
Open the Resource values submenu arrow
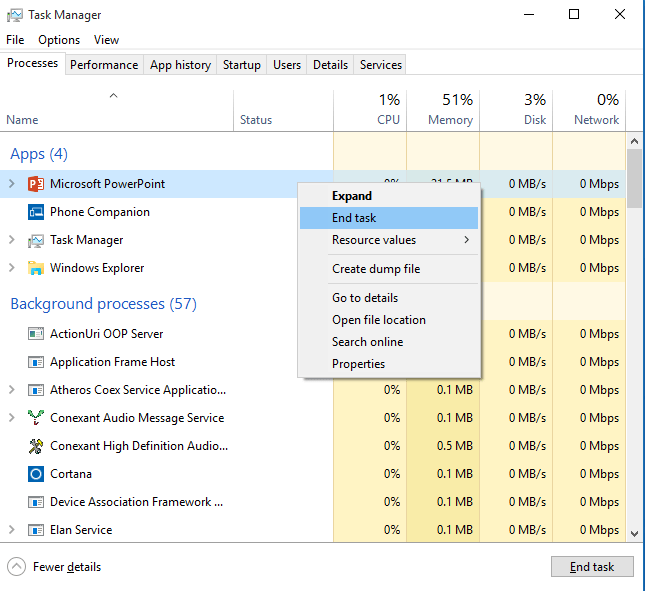466,240
